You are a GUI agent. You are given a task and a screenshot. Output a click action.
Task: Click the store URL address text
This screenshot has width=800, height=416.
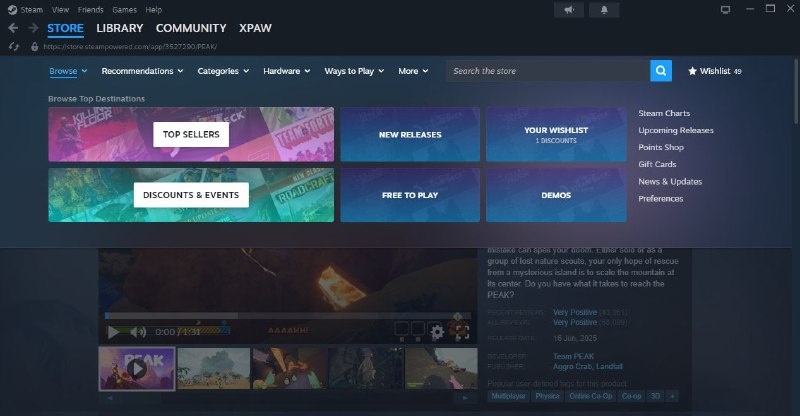[x=130, y=46]
